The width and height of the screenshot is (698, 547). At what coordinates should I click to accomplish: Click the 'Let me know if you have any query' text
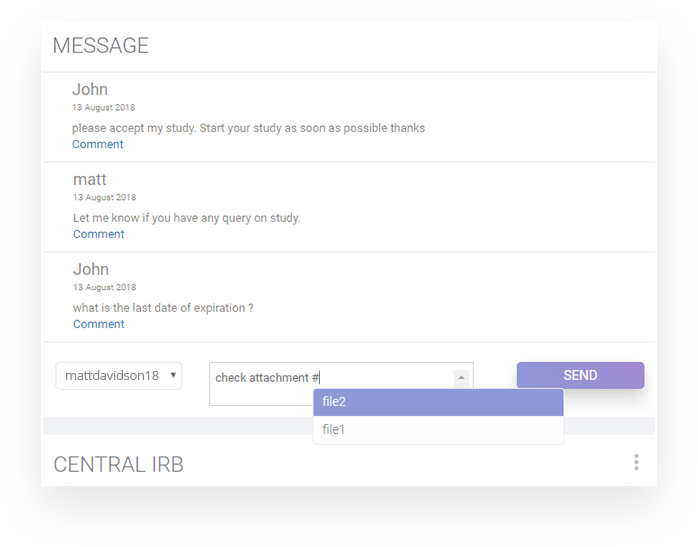tap(187, 218)
